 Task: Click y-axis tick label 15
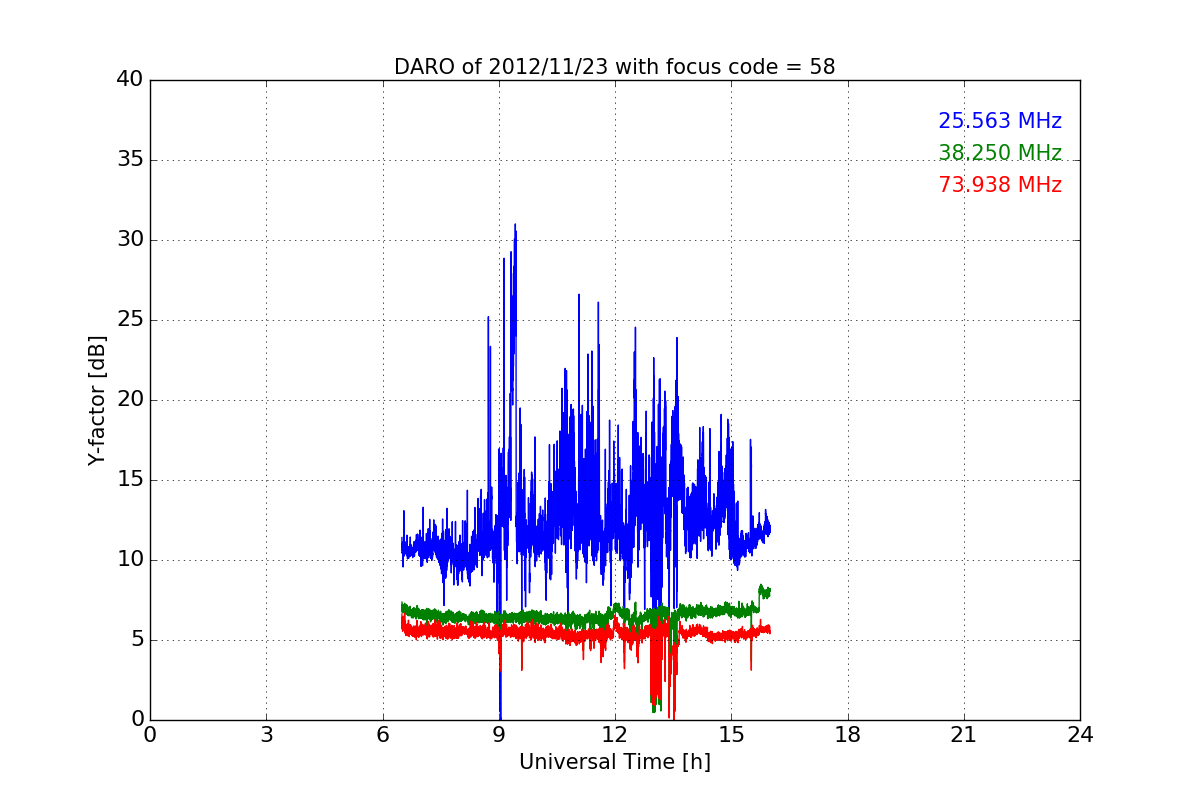pyautogui.click(x=130, y=480)
